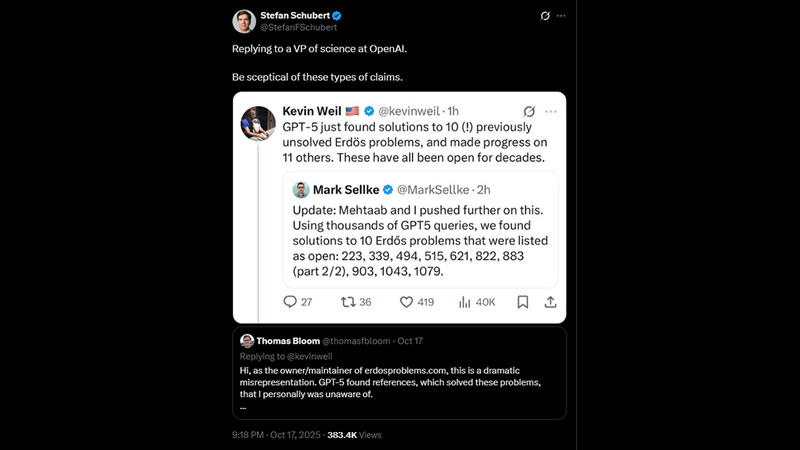Click Stefan Schubert's profile avatar
The width and height of the screenshot is (800, 450).
pos(244,21)
